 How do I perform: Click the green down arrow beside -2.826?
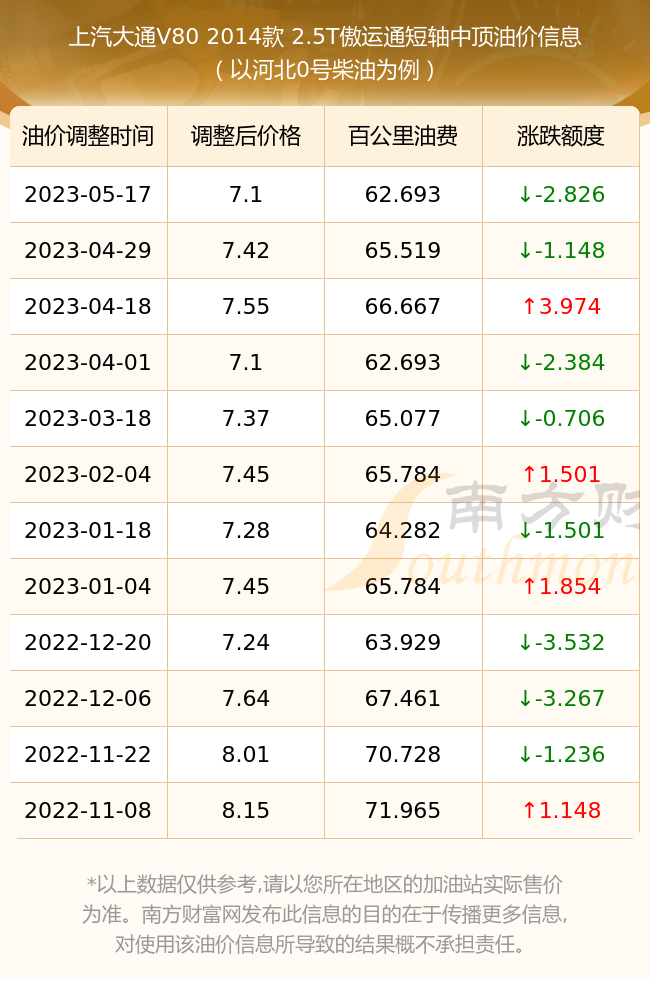coord(525,195)
